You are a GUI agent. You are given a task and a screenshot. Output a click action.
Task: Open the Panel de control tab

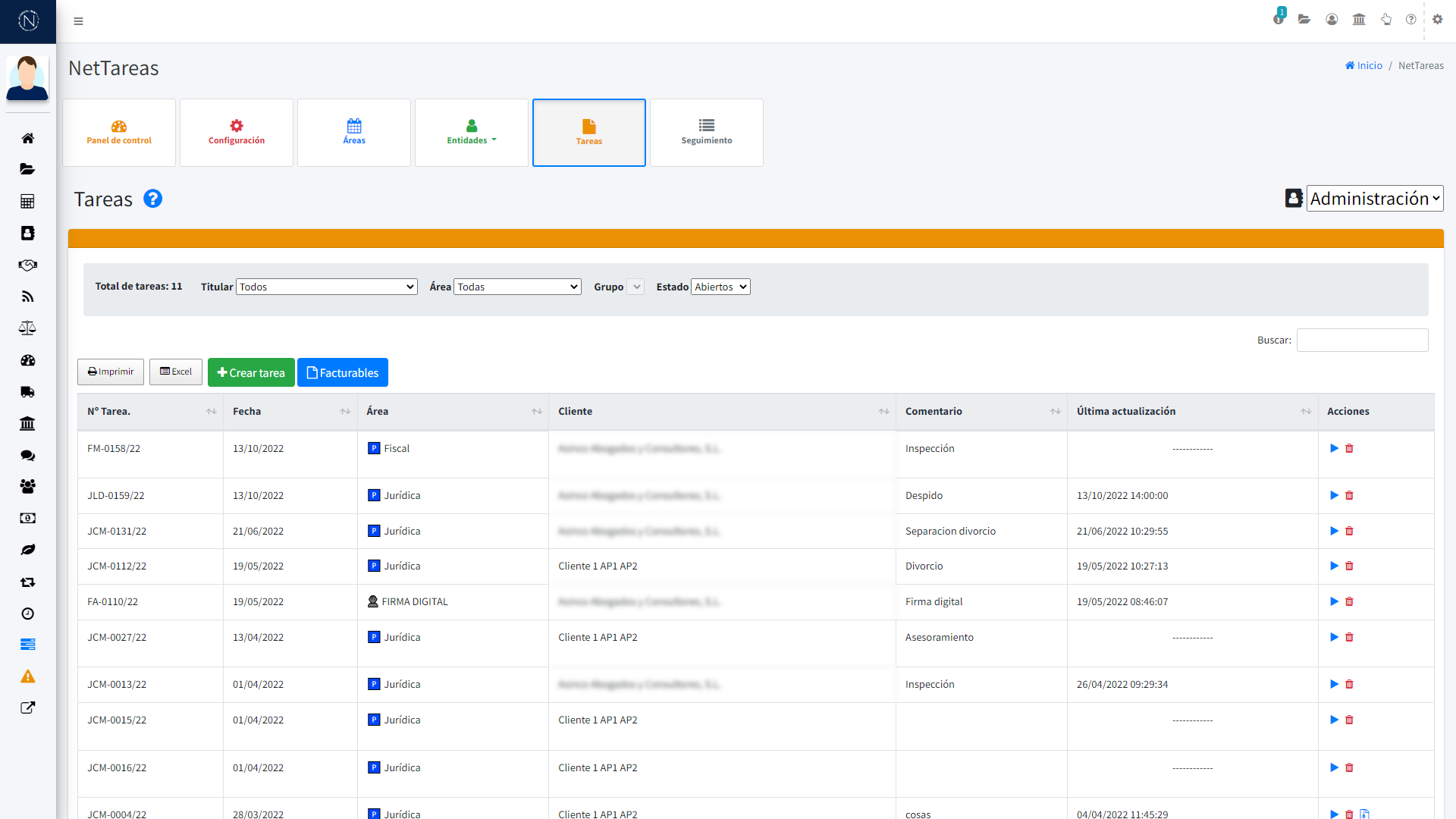tap(119, 133)
